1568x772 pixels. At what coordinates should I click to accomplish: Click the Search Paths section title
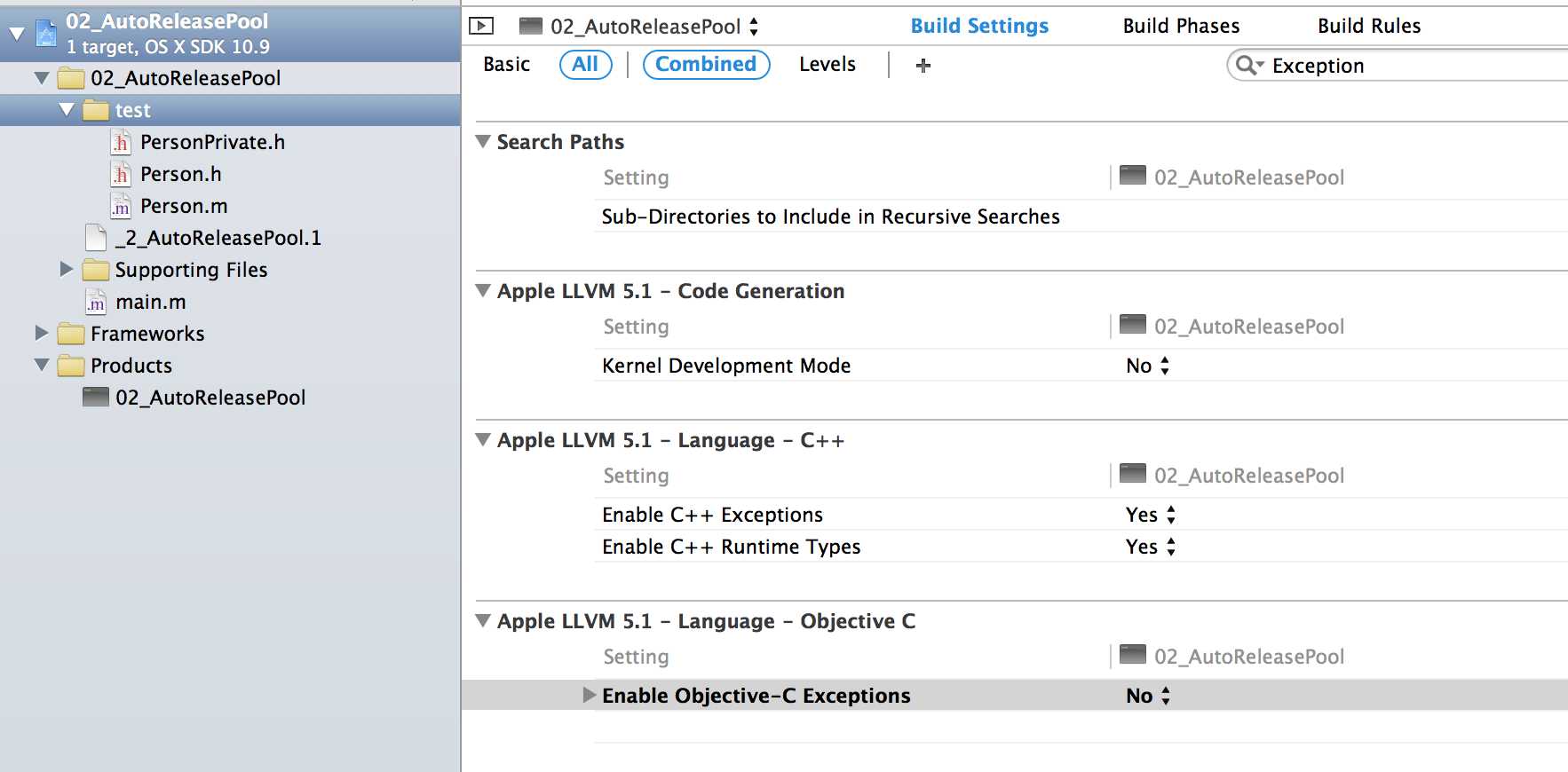560,142
